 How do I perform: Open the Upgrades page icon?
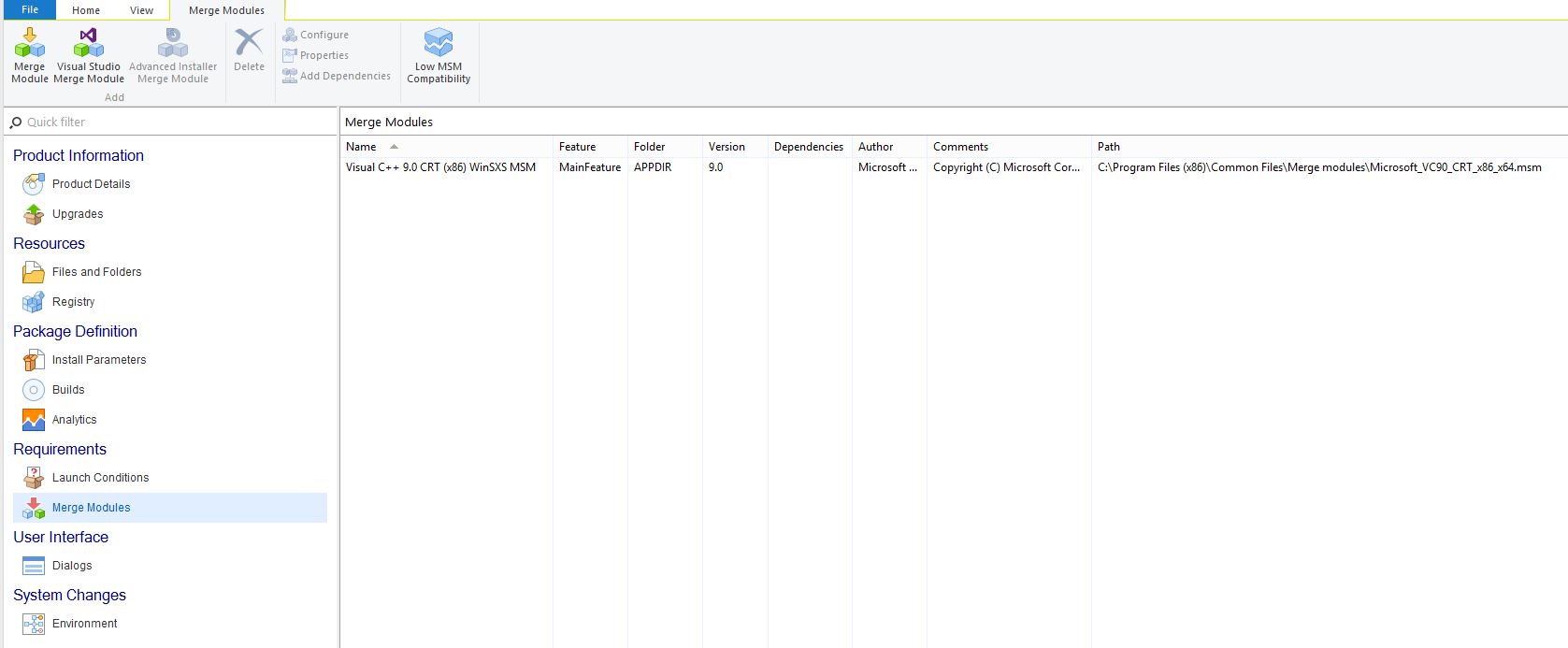(x=34, y=214)
